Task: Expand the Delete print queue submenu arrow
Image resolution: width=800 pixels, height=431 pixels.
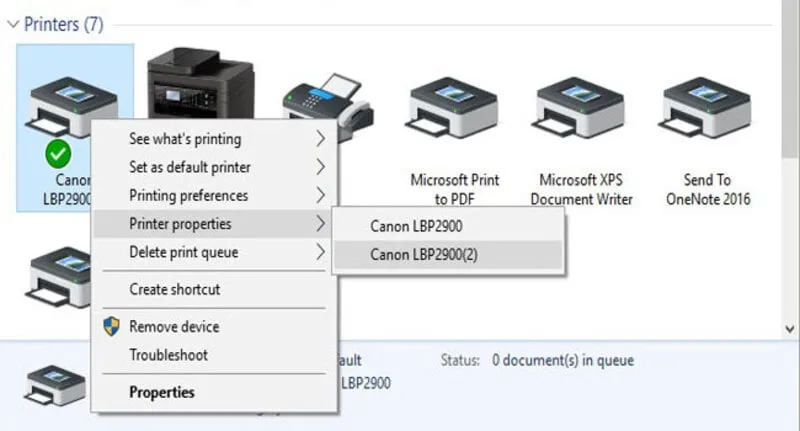Action: point(320,251)
